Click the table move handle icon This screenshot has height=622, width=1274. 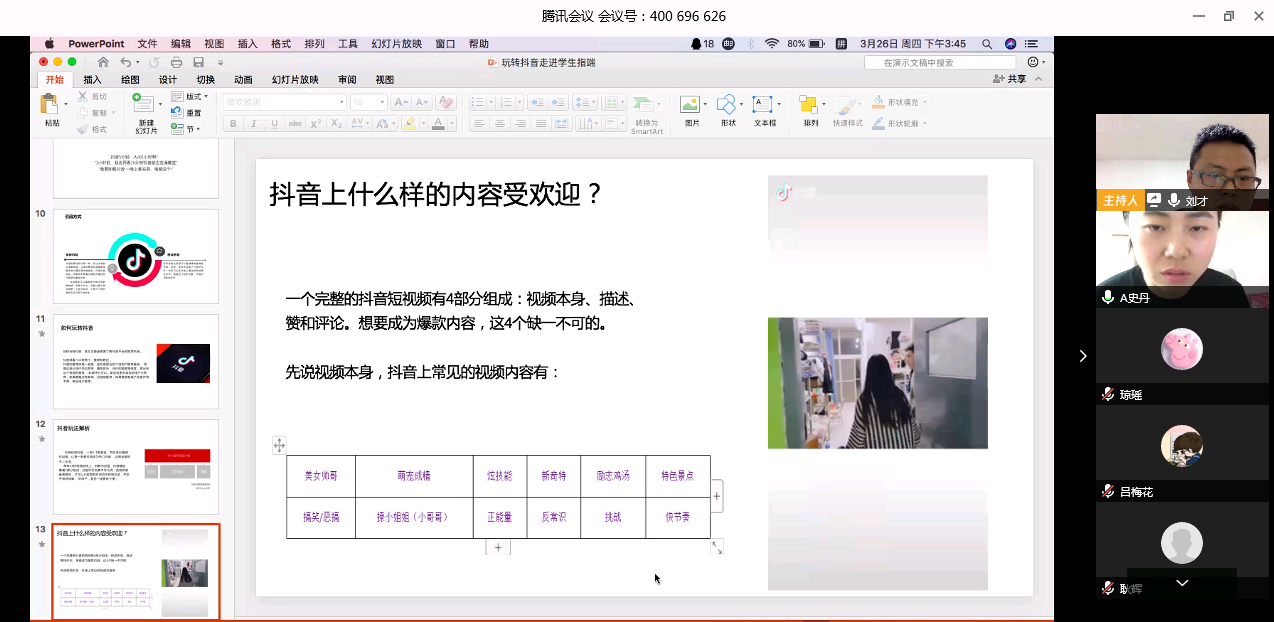(279, 446)
